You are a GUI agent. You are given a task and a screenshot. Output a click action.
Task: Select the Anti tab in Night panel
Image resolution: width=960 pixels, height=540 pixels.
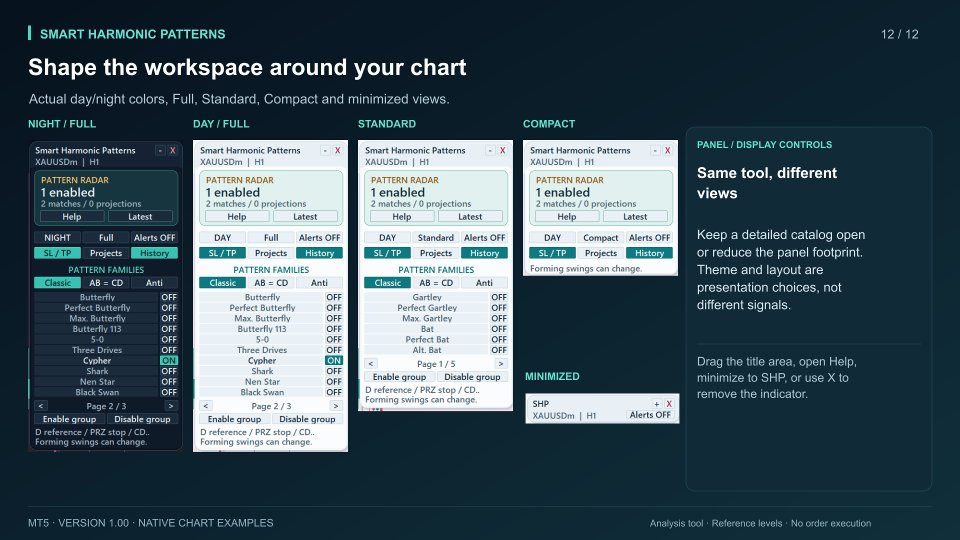[x=154, y=283]
